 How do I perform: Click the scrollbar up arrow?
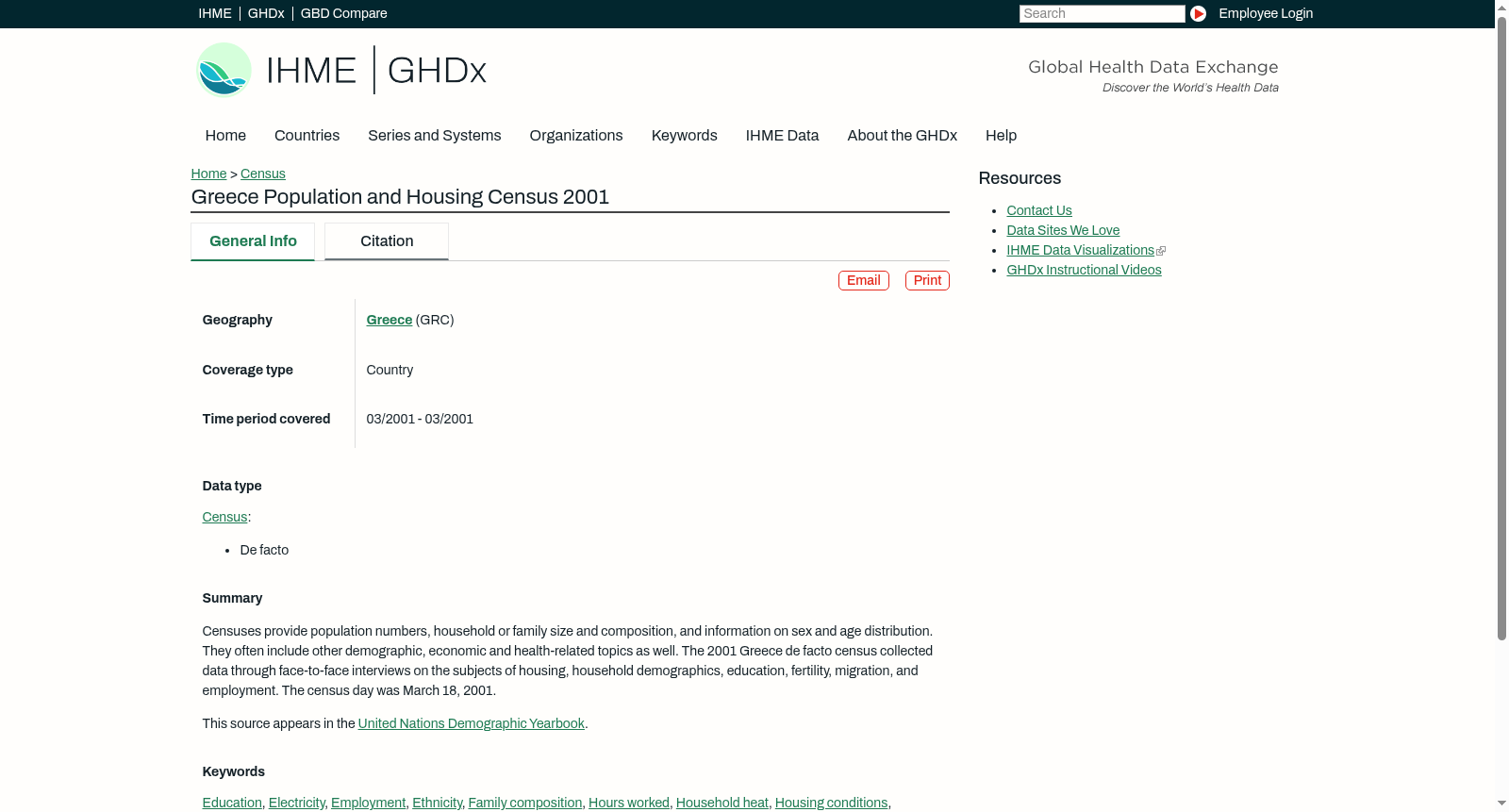(1501, 7)
